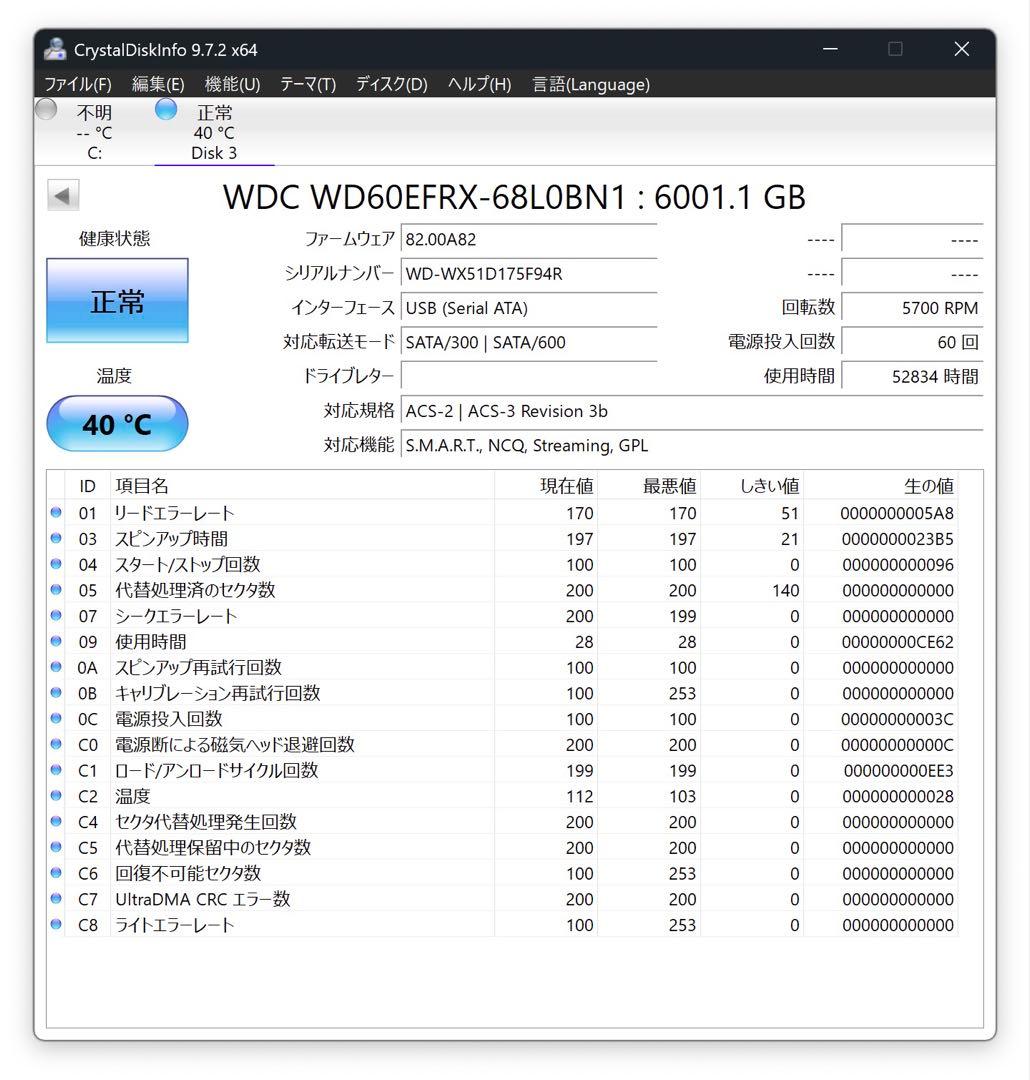Image resolution: width=1030 pixels, height=1080 pixels.
Task: Click the blue status dot for 温度 attribute
Action: pyautogui.click(x=57, y=795)
